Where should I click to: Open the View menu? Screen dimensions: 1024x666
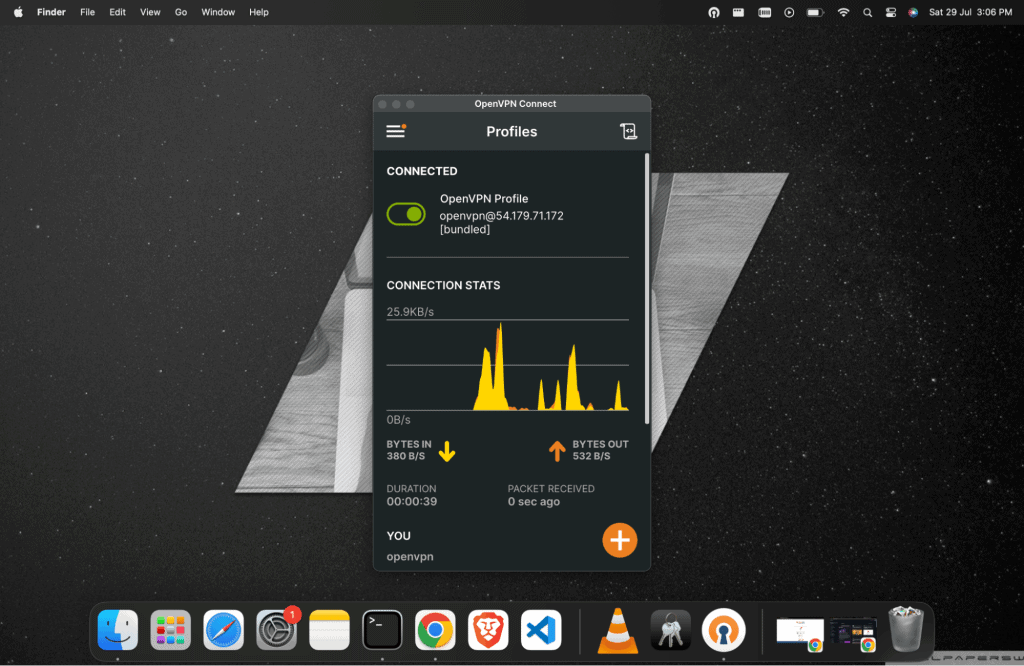click(x=150, y=12)
